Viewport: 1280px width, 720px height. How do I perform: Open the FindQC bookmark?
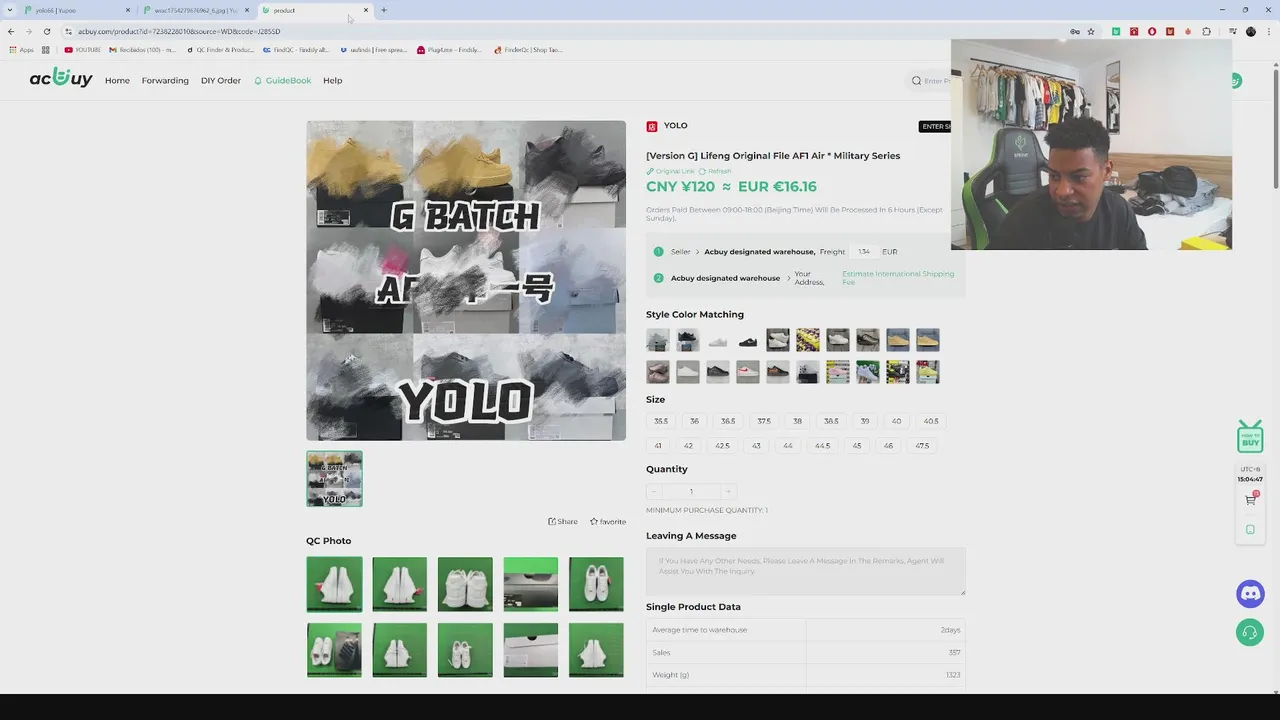point(295,49)
